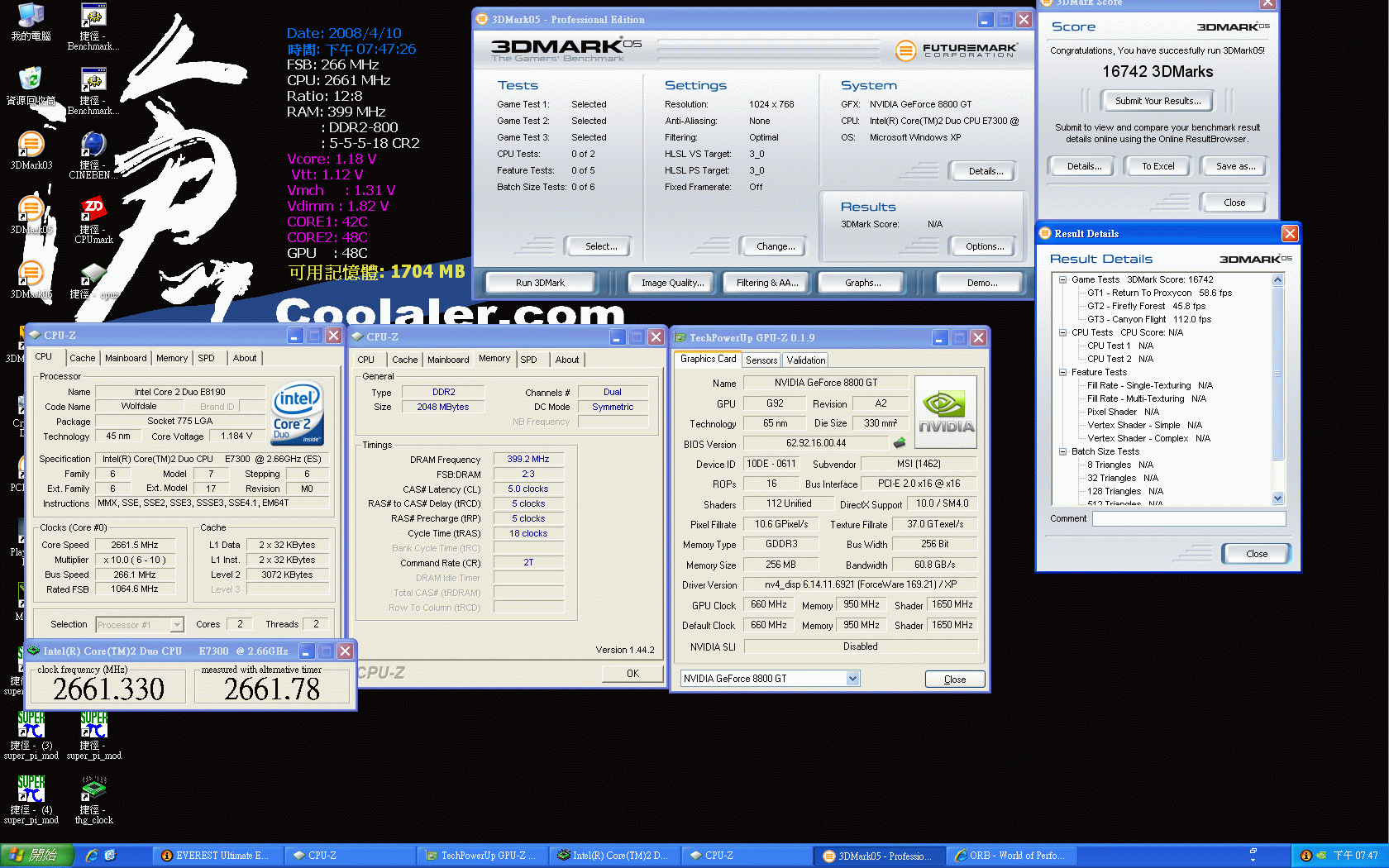Viewport: 1389px width, 868px height.
Task: Switch to the Validation tab in GPU-Z
Action: coord(805,360)
